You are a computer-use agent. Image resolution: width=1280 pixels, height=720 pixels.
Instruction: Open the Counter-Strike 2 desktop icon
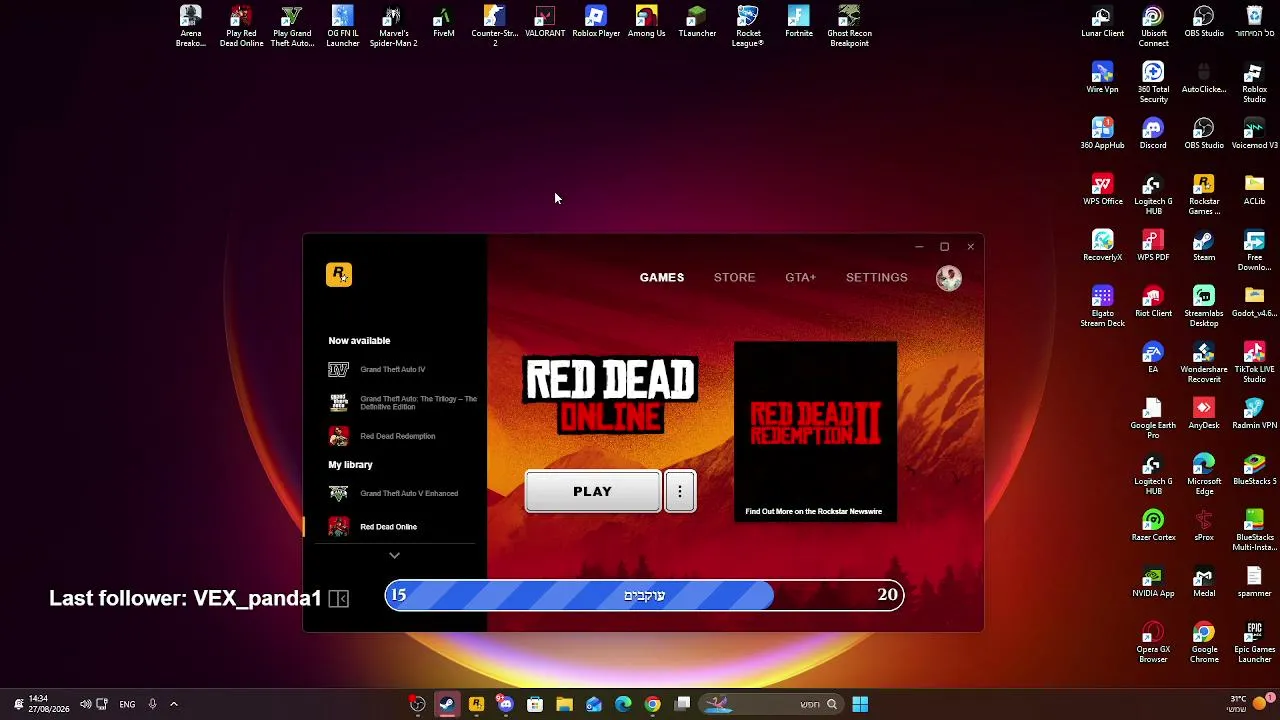[x=494, y=27]
